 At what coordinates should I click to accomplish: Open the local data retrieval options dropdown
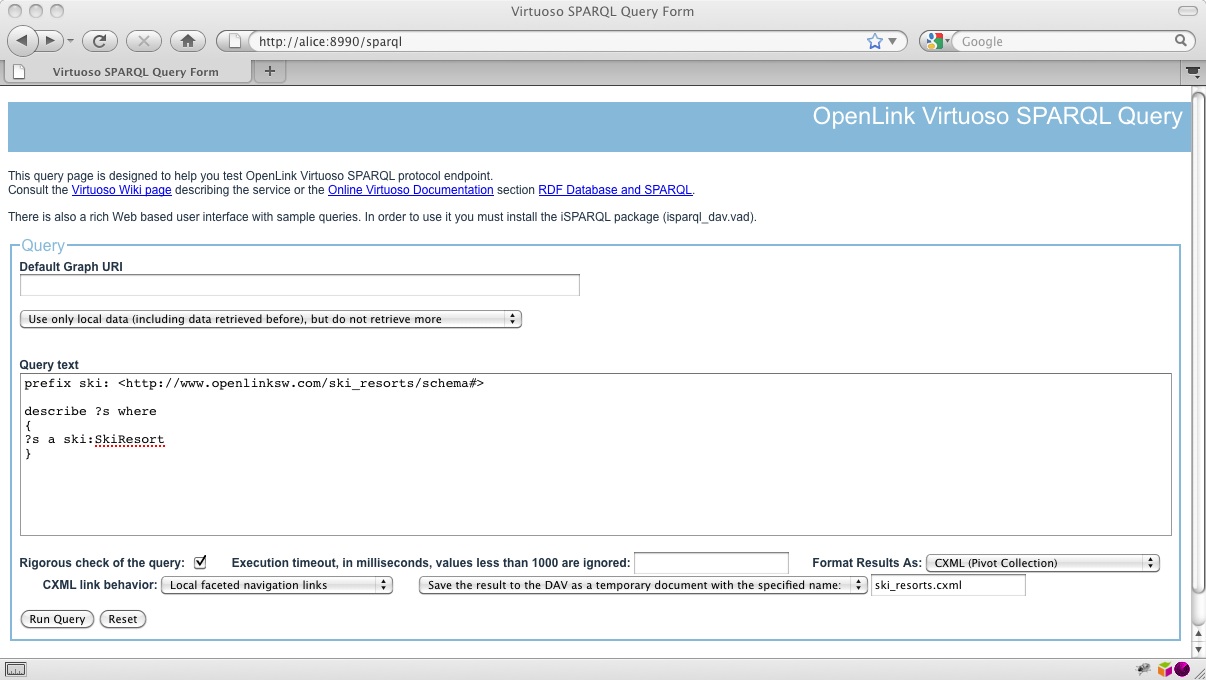point(271,319)
